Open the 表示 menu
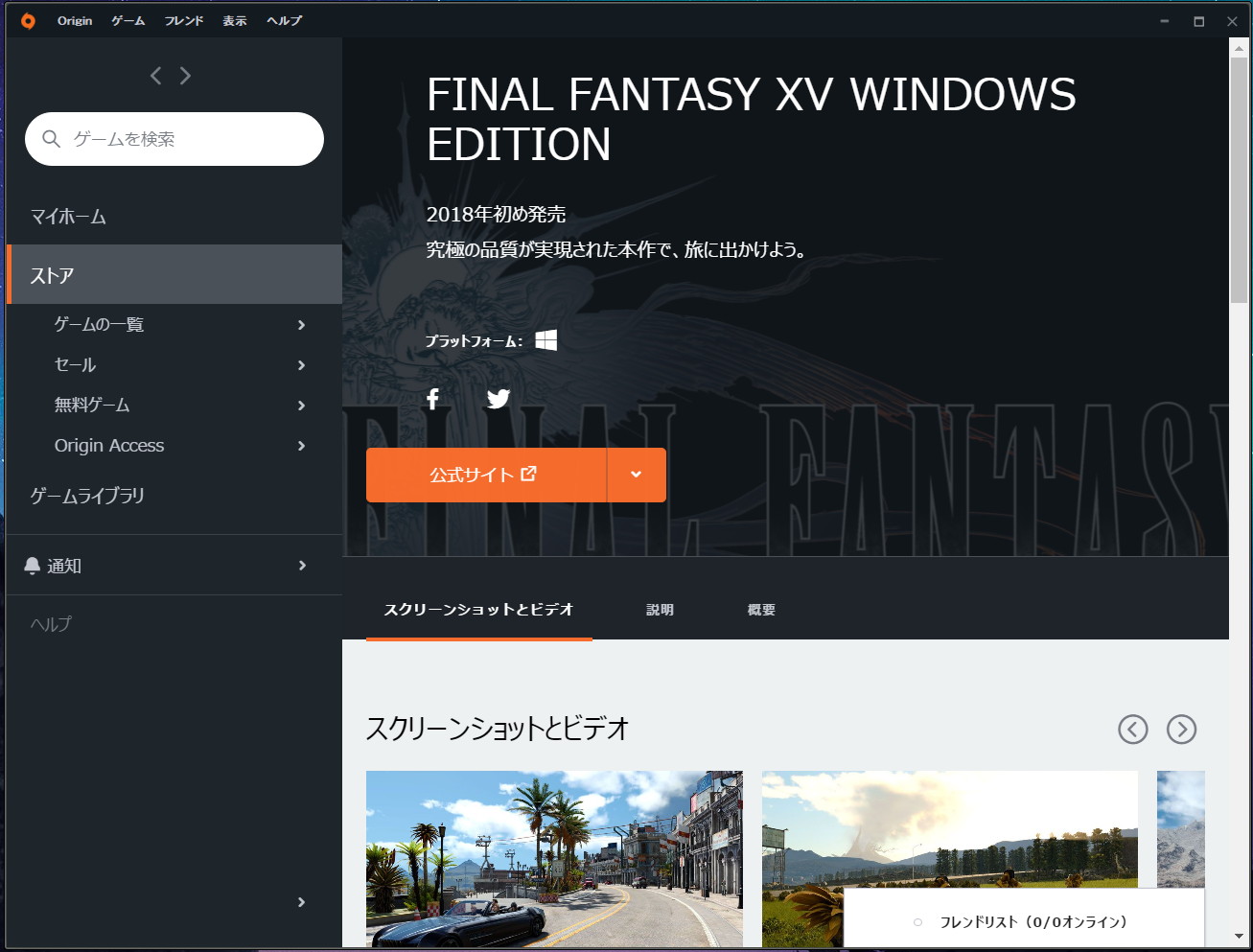Image resolution: width=1253 pixels, height=952 pixels. (235, 21)
